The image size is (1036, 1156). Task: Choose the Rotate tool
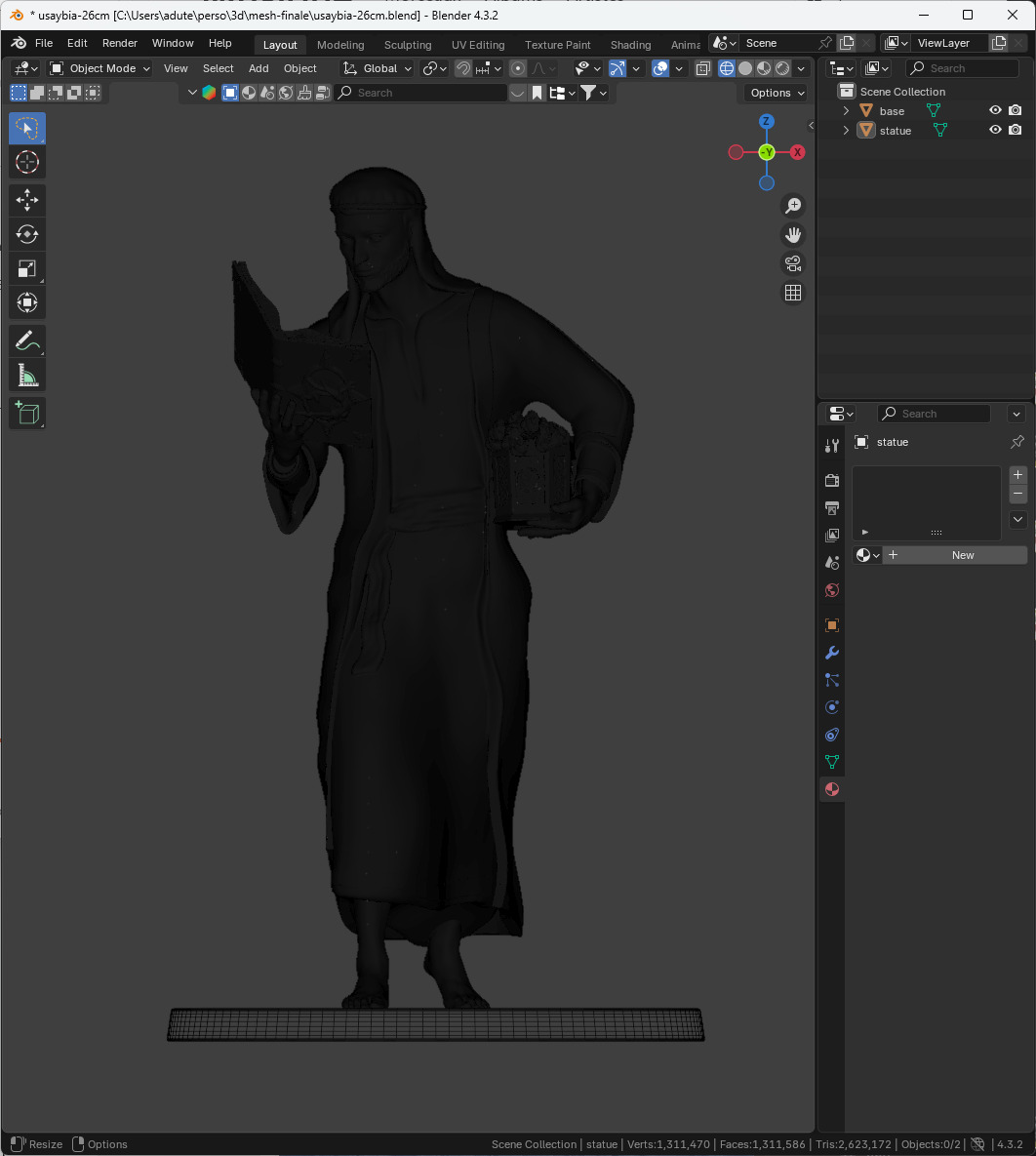[27, 234]
